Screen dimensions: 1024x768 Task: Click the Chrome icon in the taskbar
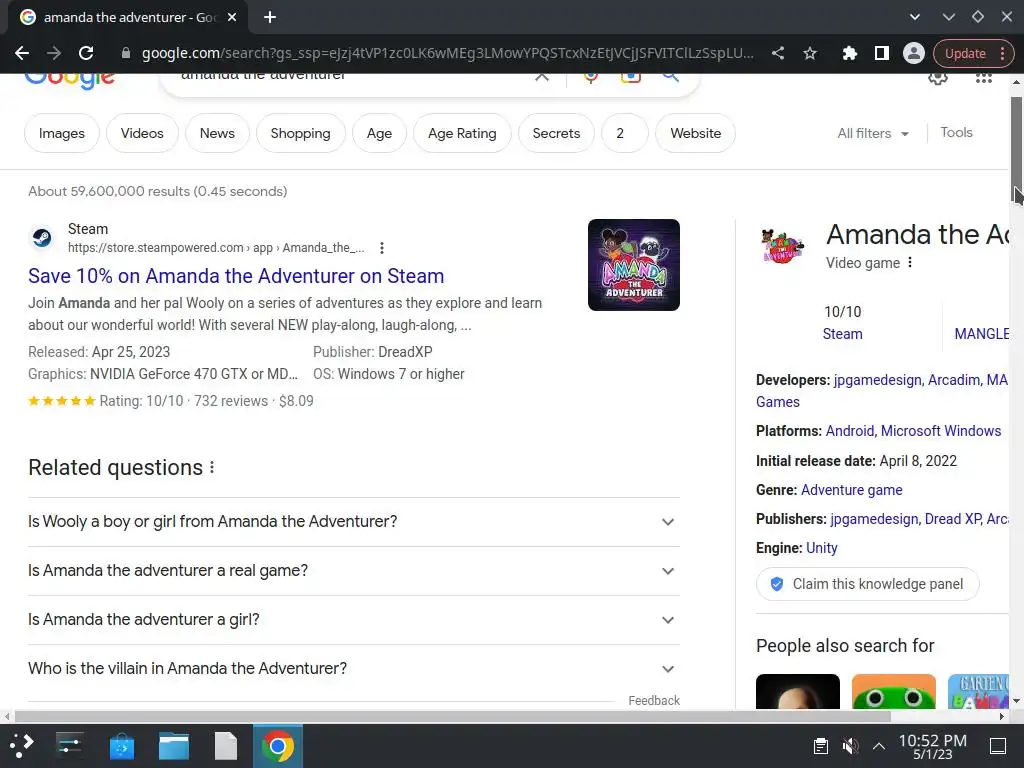point(278,746)
